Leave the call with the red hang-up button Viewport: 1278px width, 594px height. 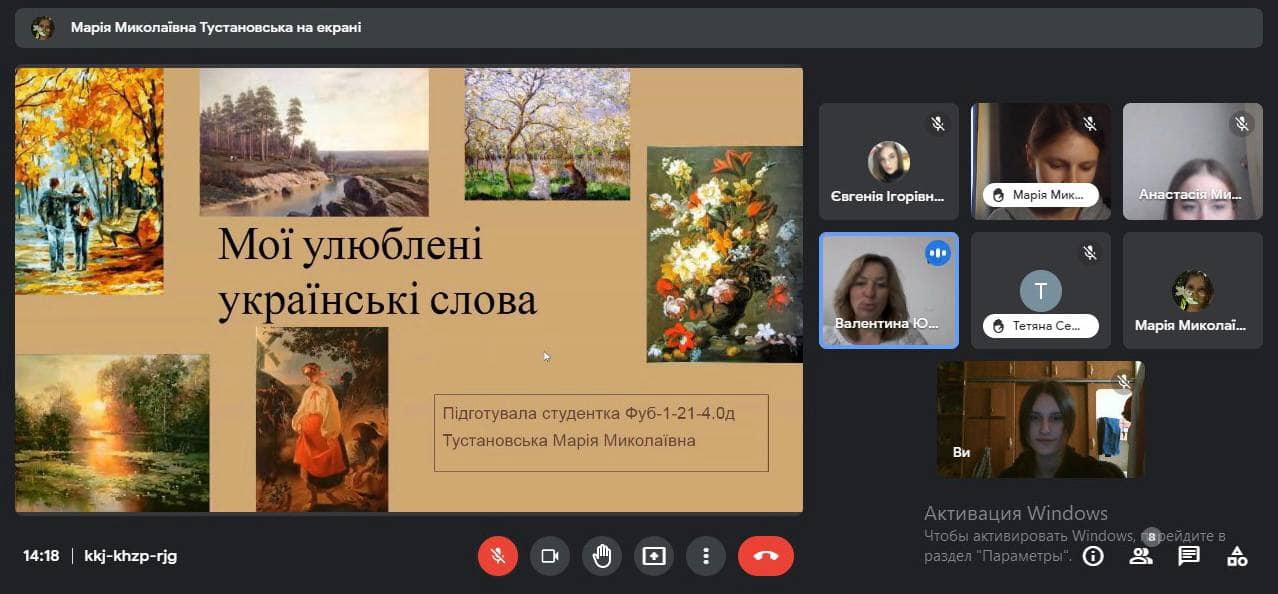(765, 556)
